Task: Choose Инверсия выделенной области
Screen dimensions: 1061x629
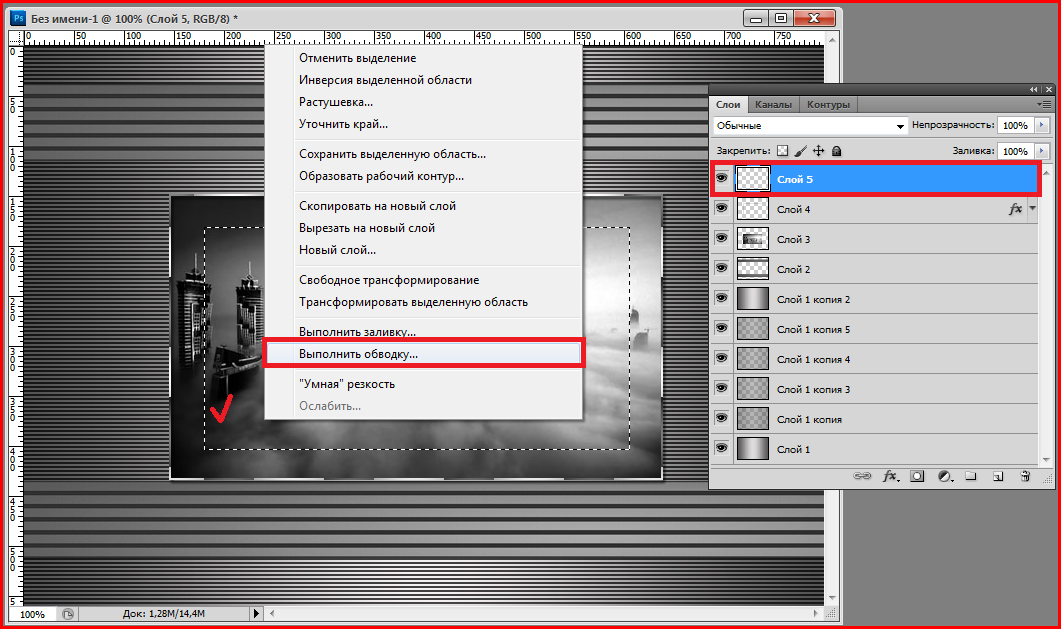Action: 386,80
